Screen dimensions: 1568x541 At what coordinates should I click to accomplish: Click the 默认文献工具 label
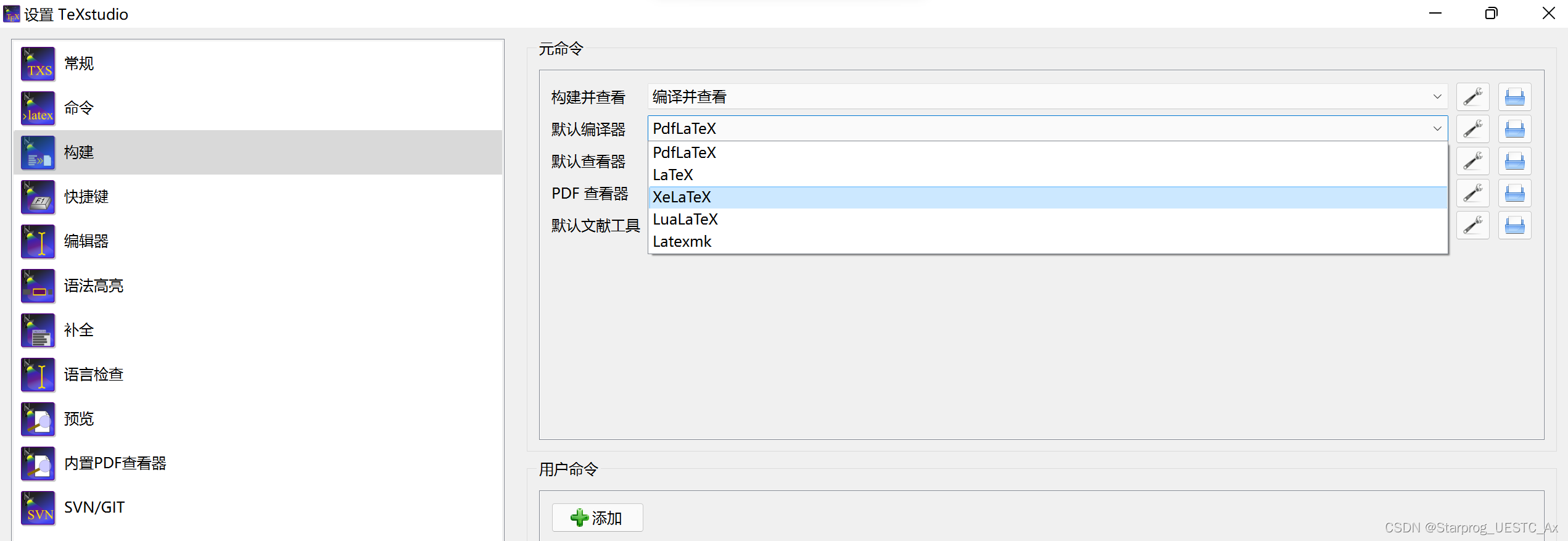point(596,226)
